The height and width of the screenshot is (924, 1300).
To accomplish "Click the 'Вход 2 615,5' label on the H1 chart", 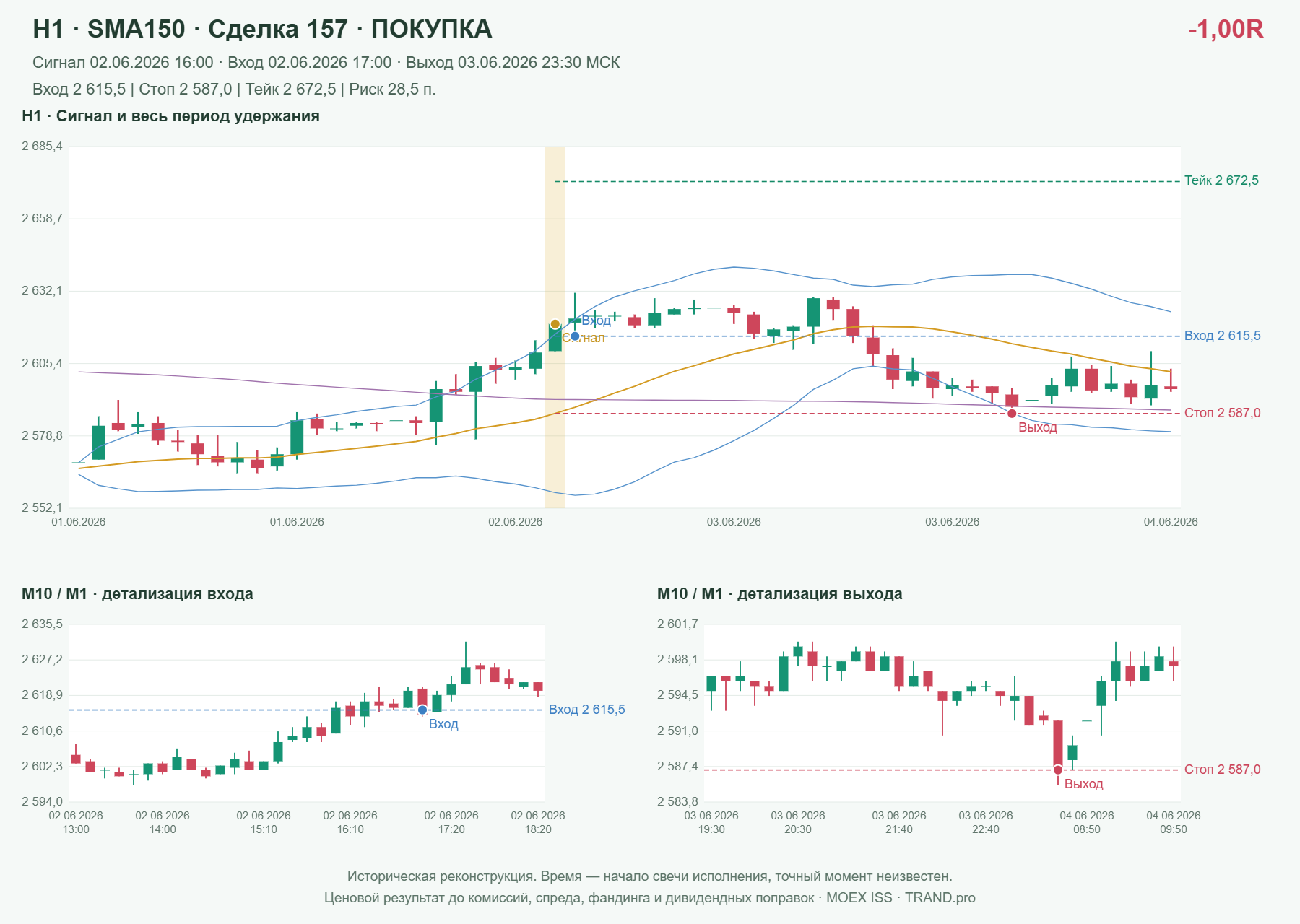I will pyautogui.click(x=1222, y=336).
